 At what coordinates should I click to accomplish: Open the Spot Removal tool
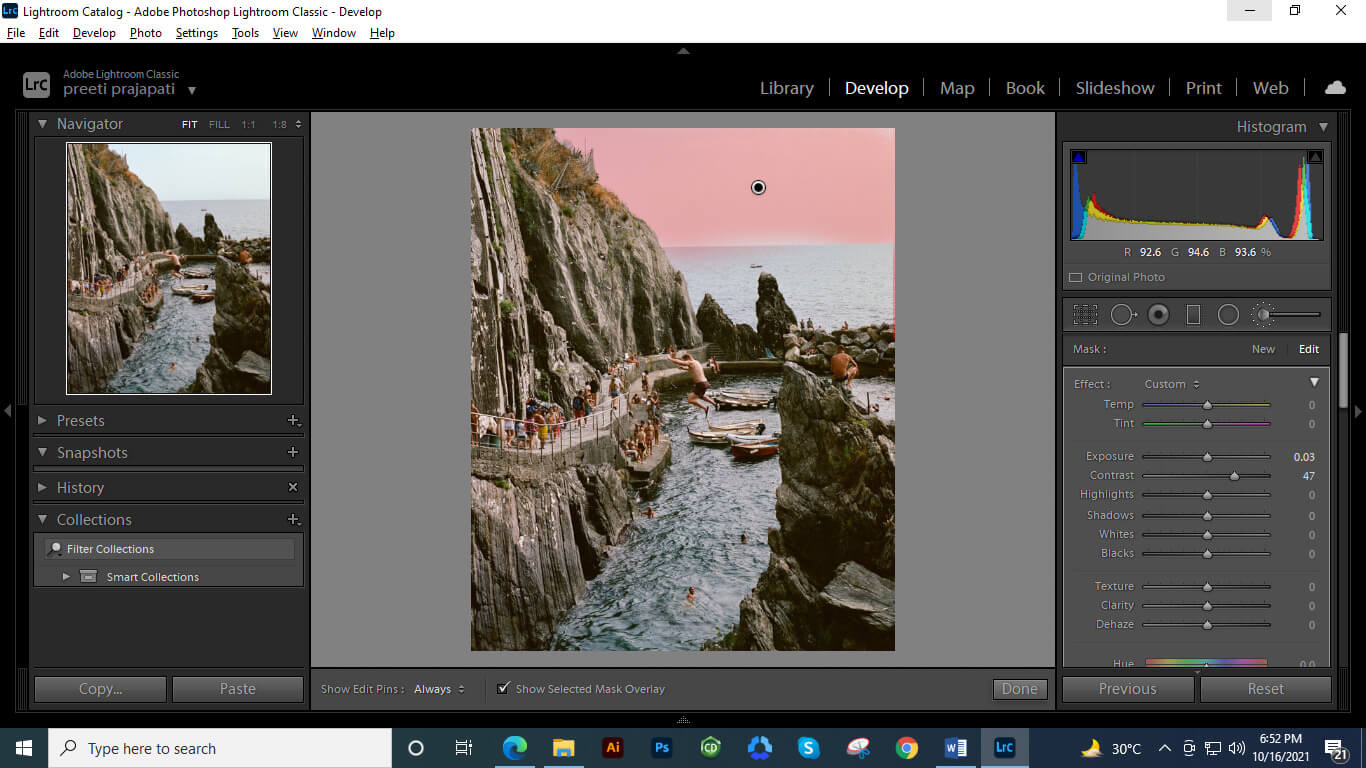[1122, 314]
